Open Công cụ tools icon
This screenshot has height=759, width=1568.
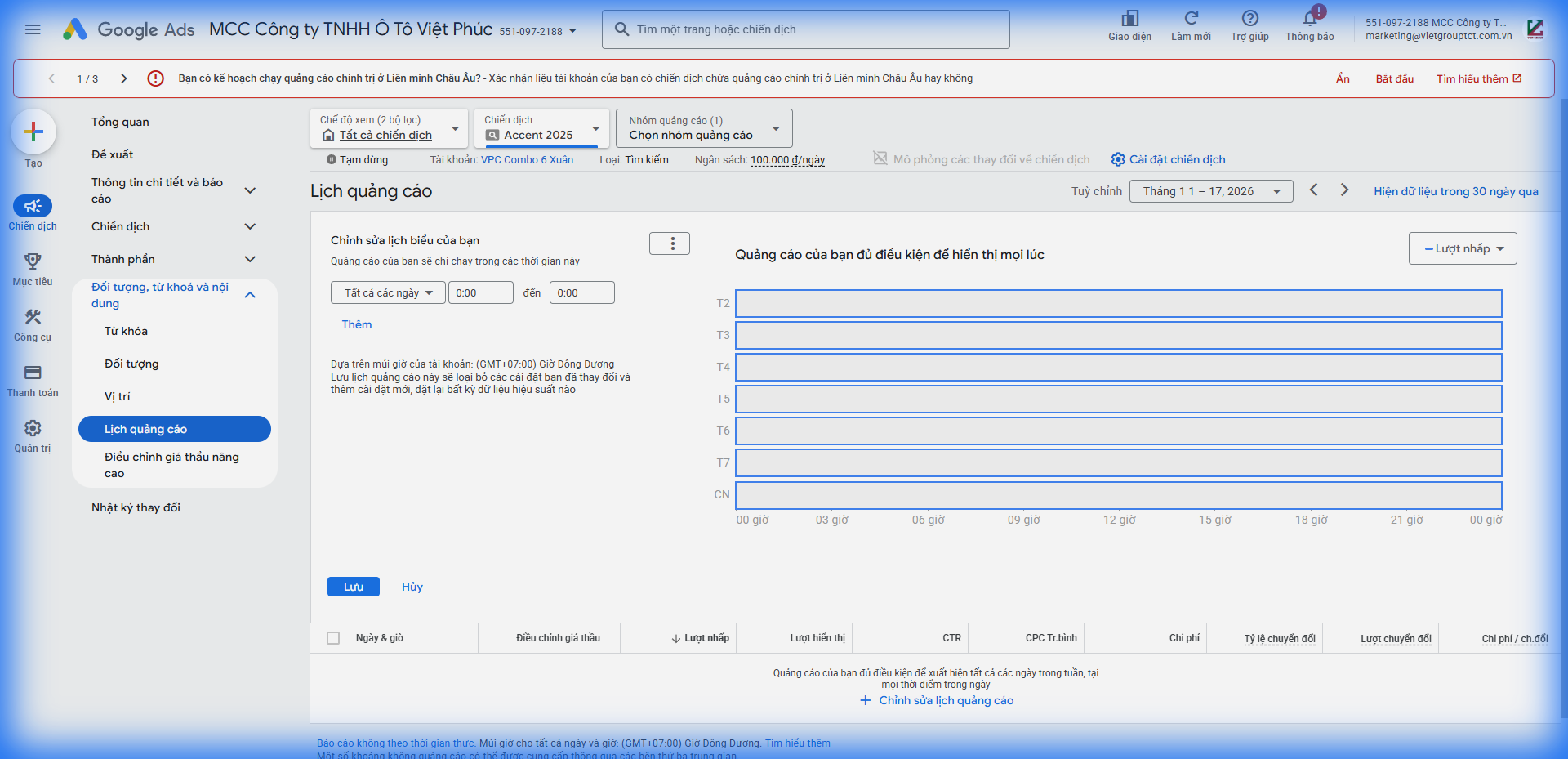tap(33, 317)
